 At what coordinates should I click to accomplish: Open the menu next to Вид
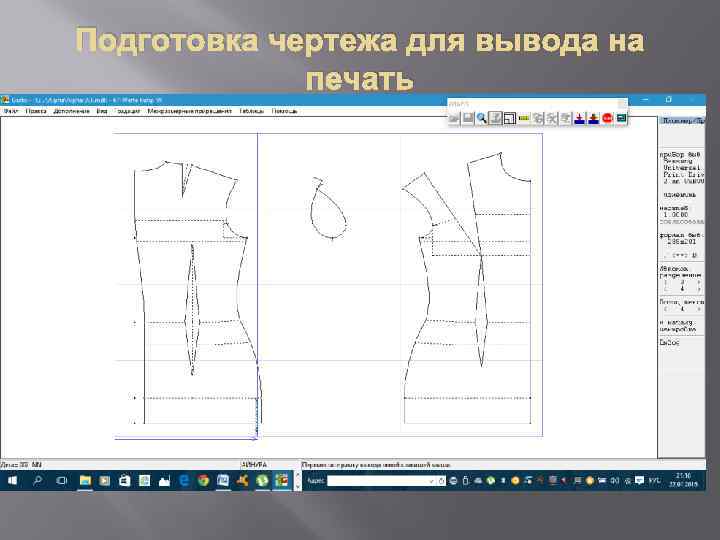pyautogui.click(x=127, y=111)
